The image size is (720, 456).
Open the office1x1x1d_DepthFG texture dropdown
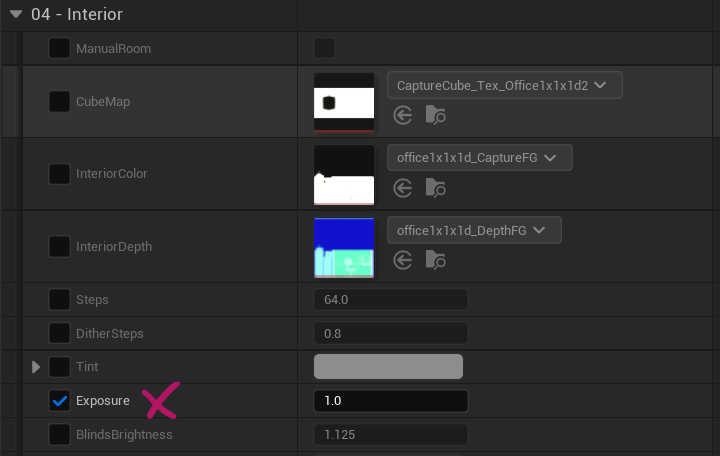pos(474,230)
